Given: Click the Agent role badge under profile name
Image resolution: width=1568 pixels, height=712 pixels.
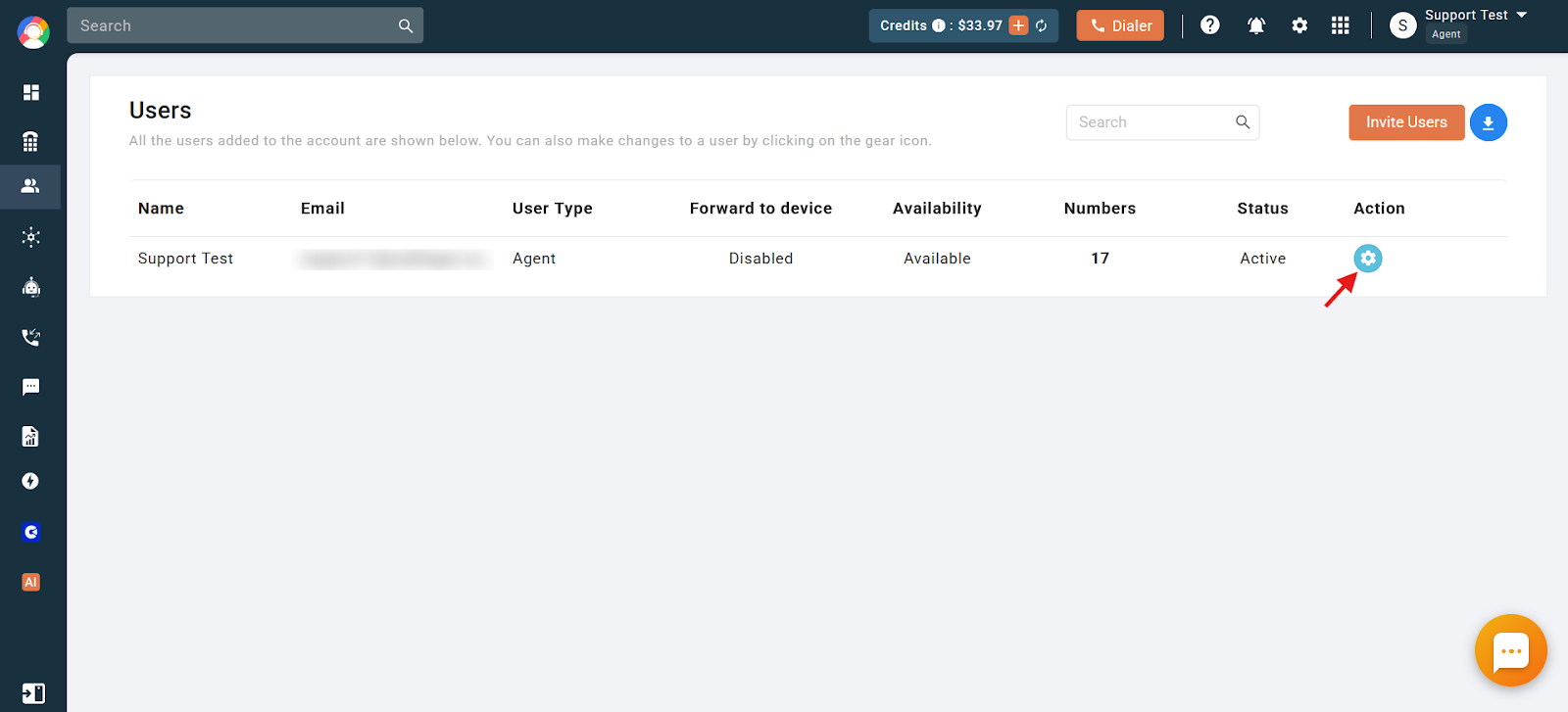Looking at the screenshot, I should pyautogui.click(x=1446, y=34).
